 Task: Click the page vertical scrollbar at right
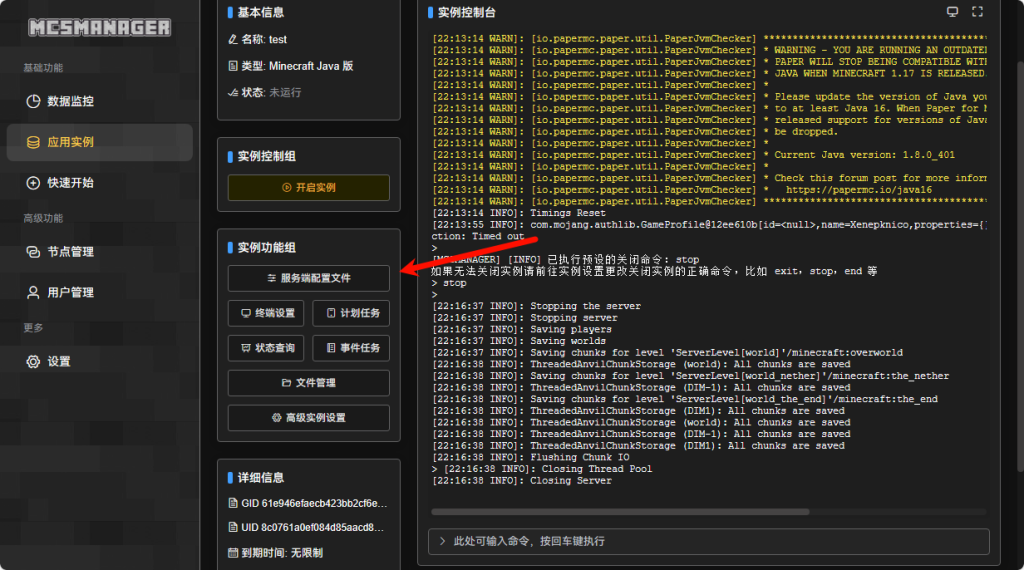pyautogui.click(x=1020, y=266)
